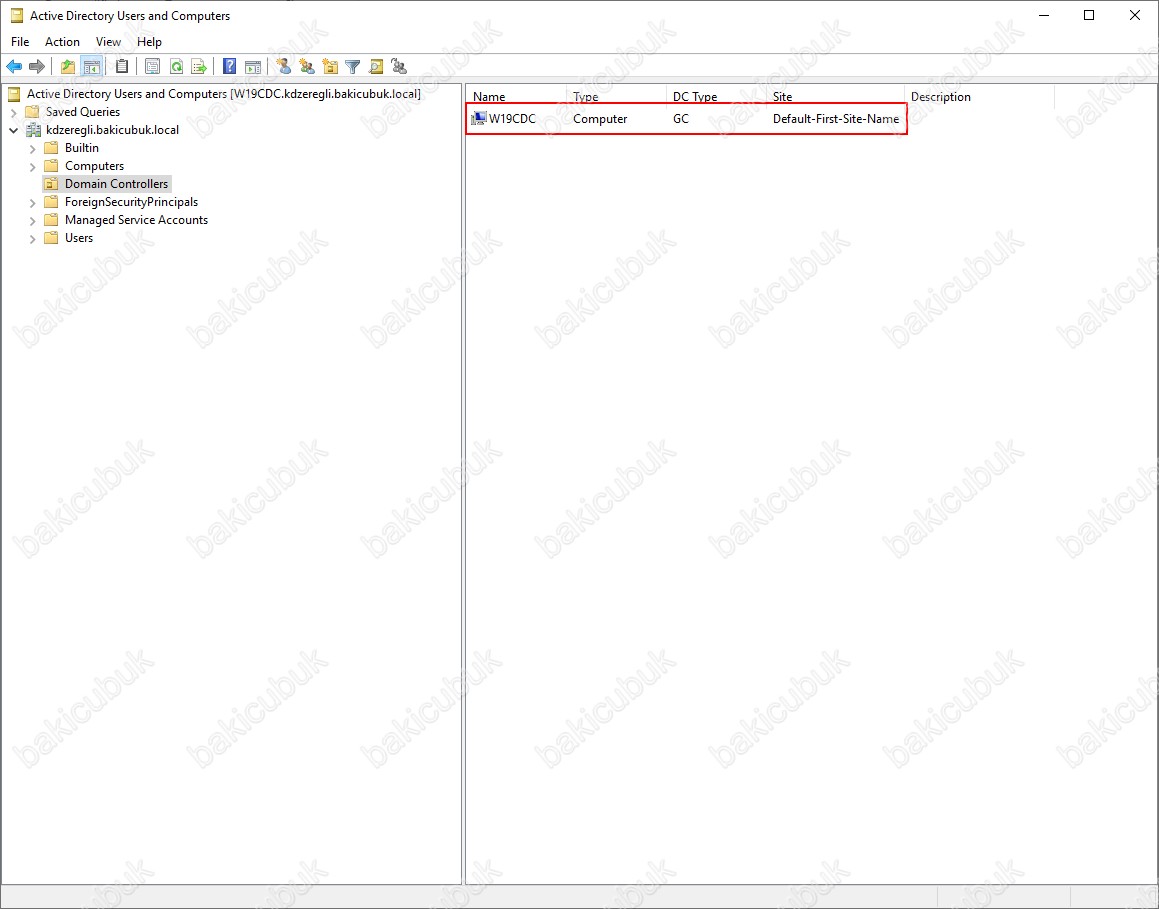Select 'Saved Queries' label in tree
Viewport: 1159px width, 909px height.
(83, 112)
